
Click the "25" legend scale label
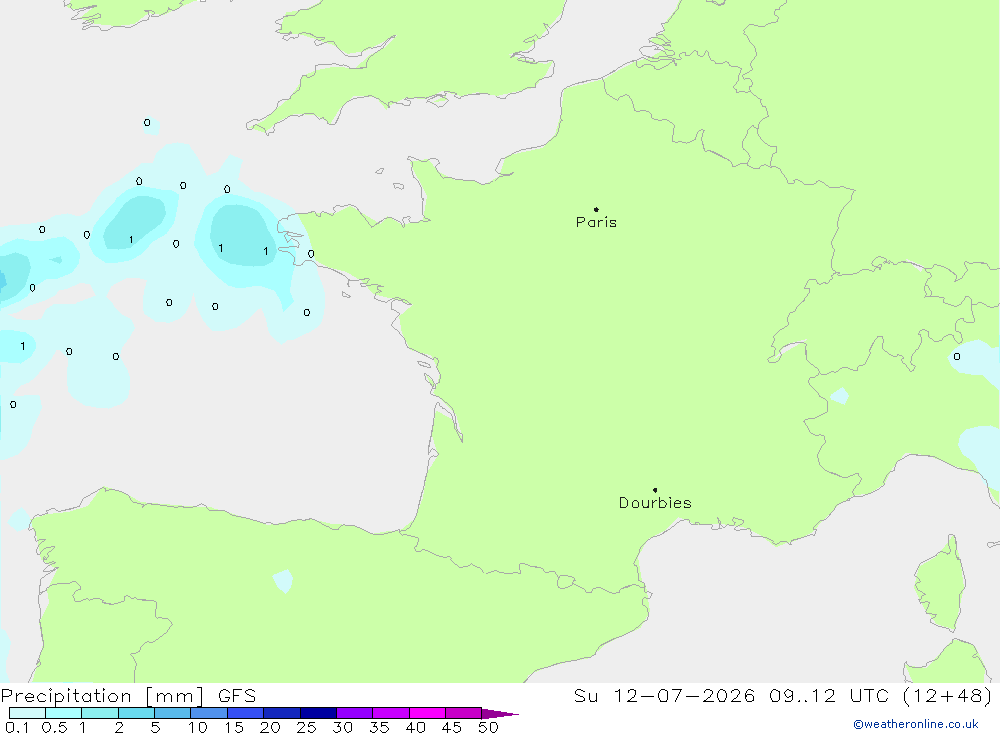click(x=307, y=727)
